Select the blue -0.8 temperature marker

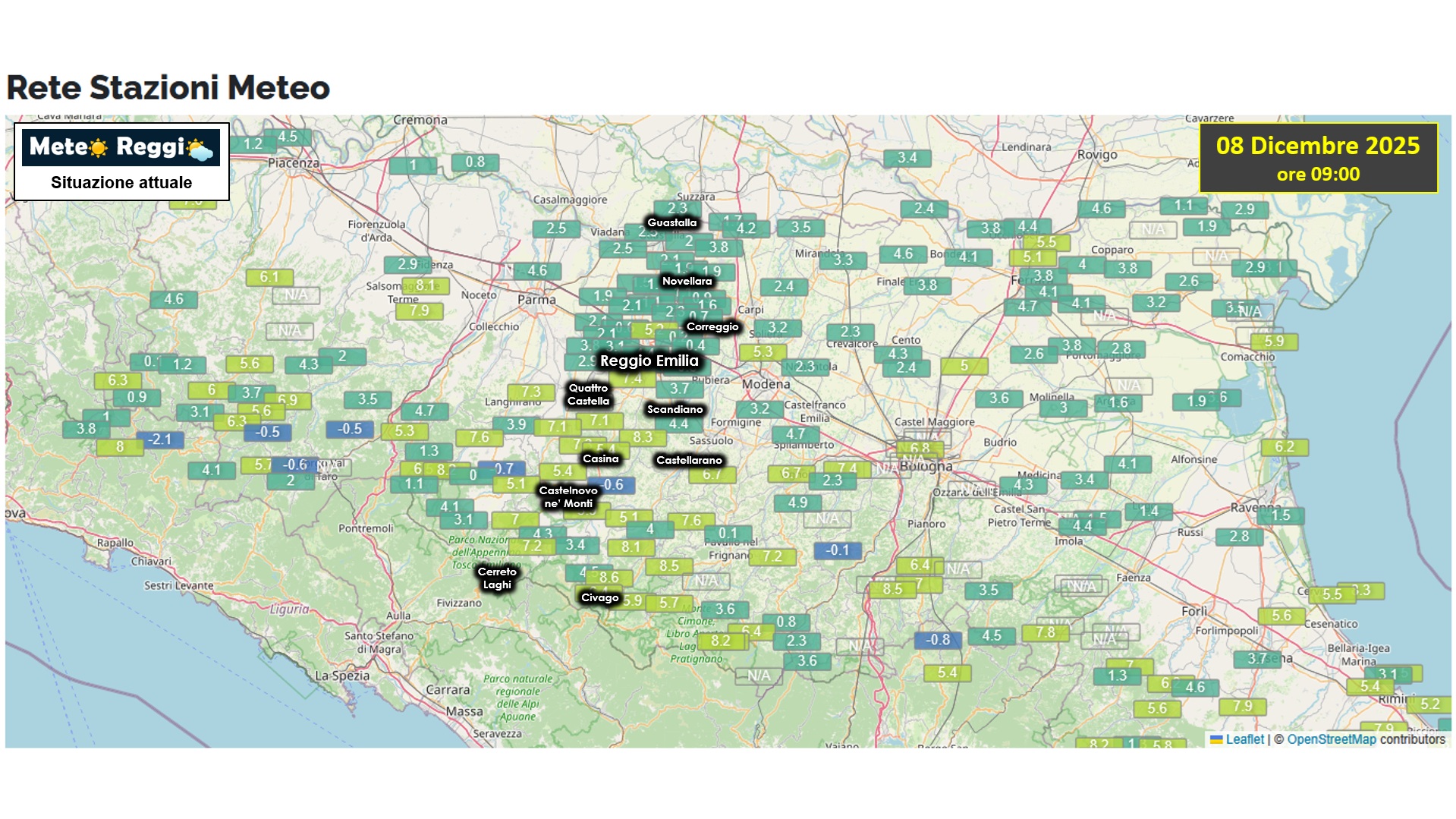coord(938,640)
